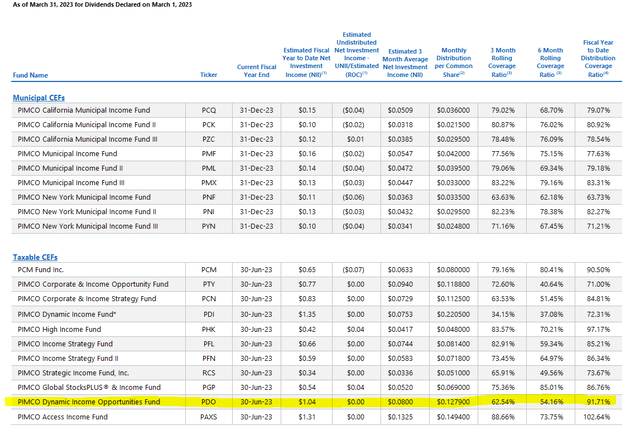Click the Ticker column header
The height and width of the screenshot is (430, 640).
click(209, 75)
